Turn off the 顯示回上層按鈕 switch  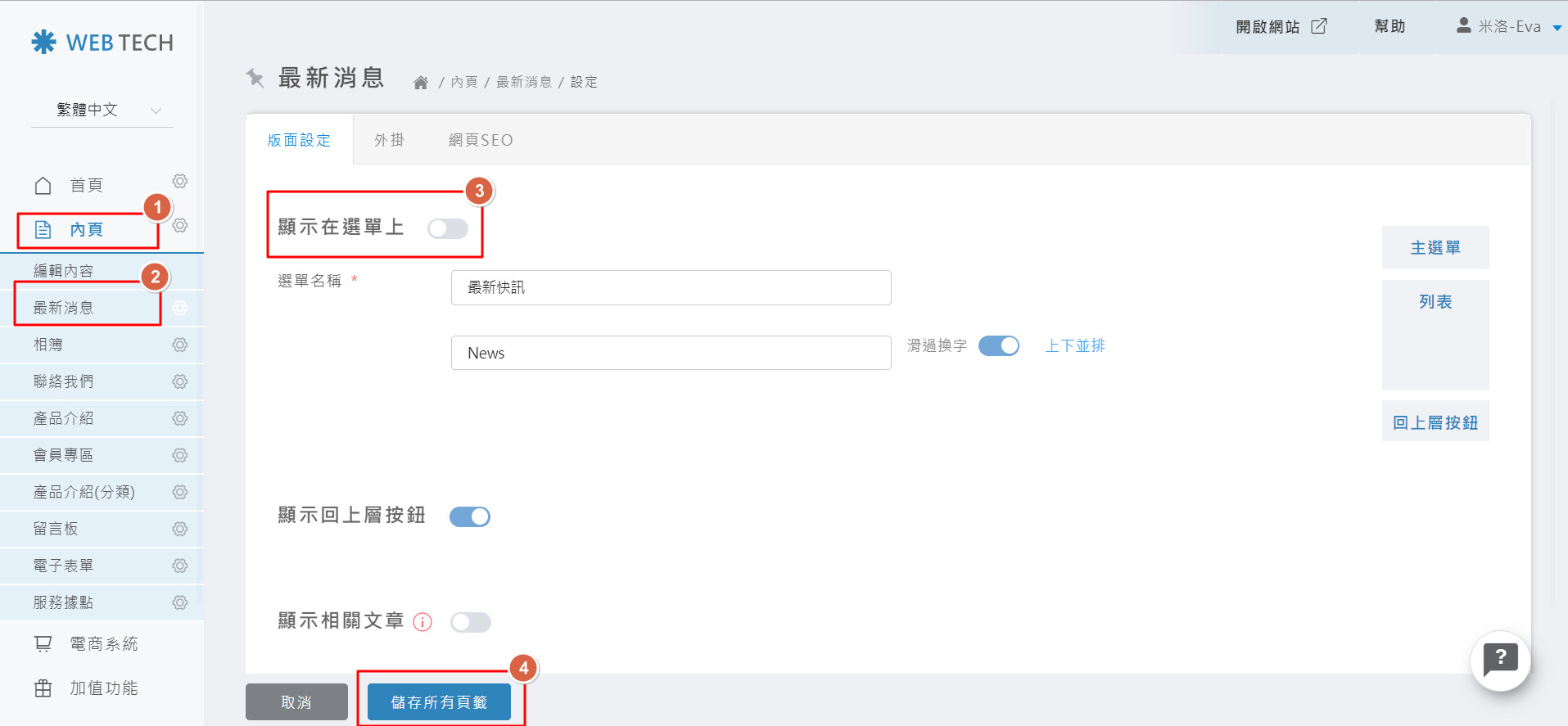(x=470, y=516)
